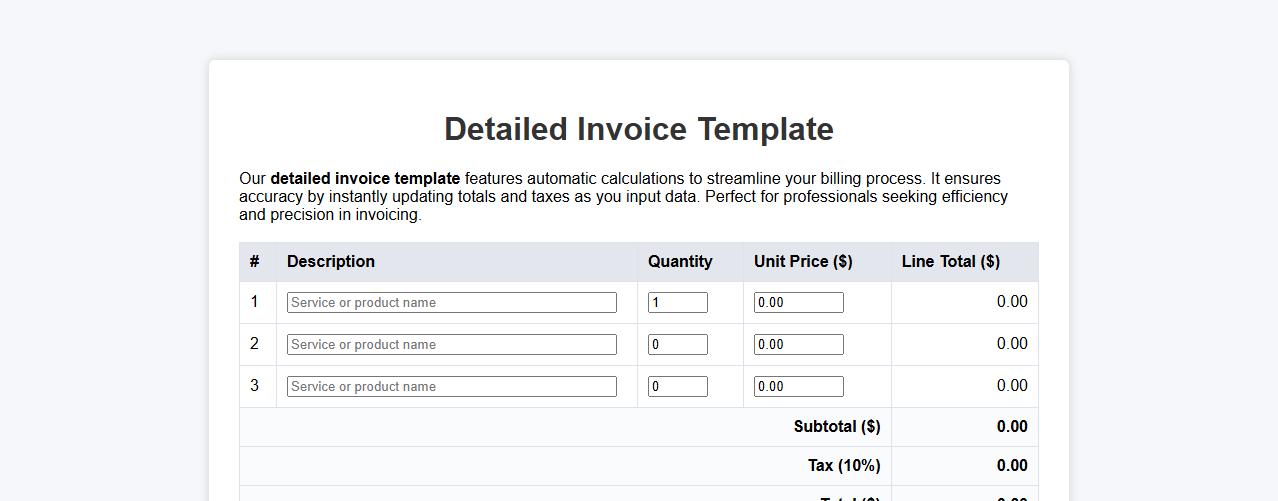The height and width of the screenshot is (501, 1278).
Task: Click the # column header
Action: pyautogui.click(x=258, y=262)
